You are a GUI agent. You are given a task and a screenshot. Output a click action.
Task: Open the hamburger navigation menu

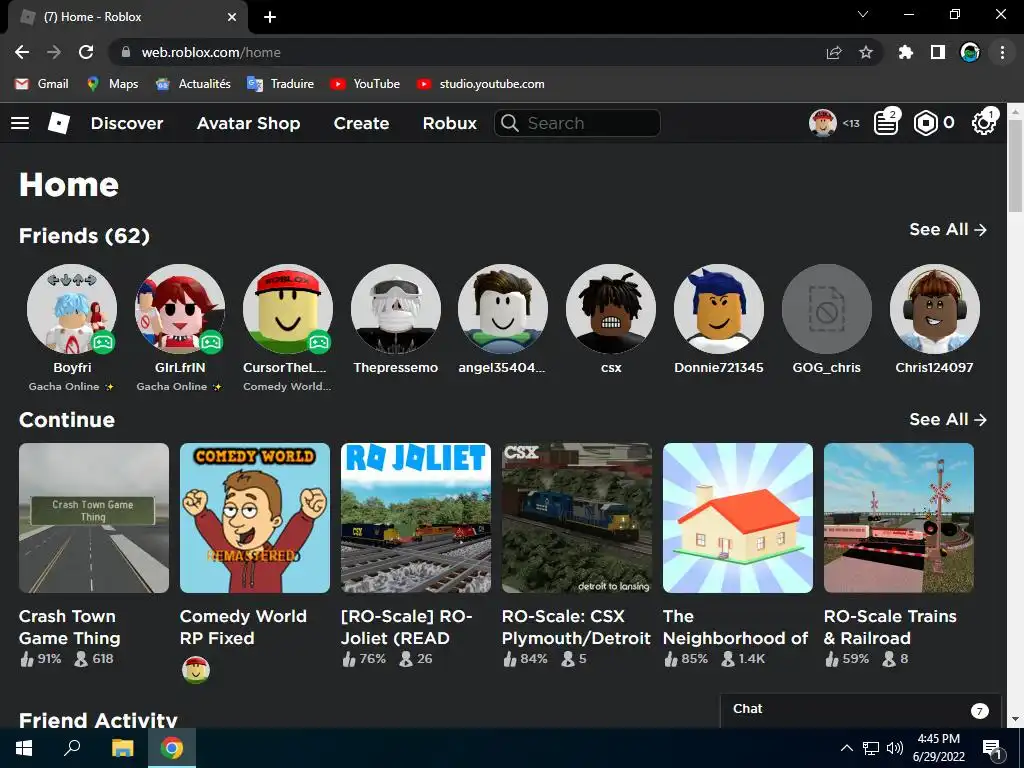pyautogui.click(x=20, y=123)
